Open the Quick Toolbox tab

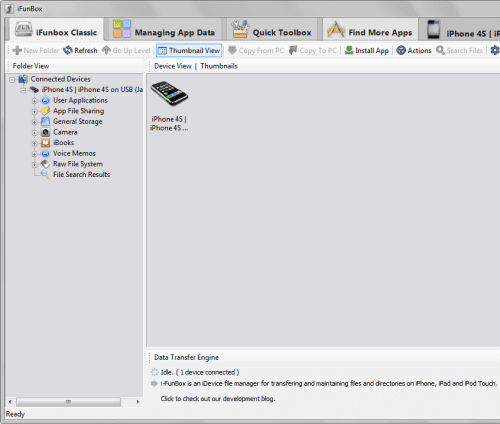point(272,30)
